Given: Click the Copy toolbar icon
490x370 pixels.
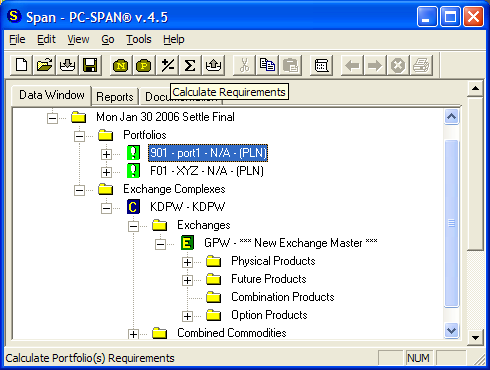Looking at the screenshot, I should coord(267,65).
